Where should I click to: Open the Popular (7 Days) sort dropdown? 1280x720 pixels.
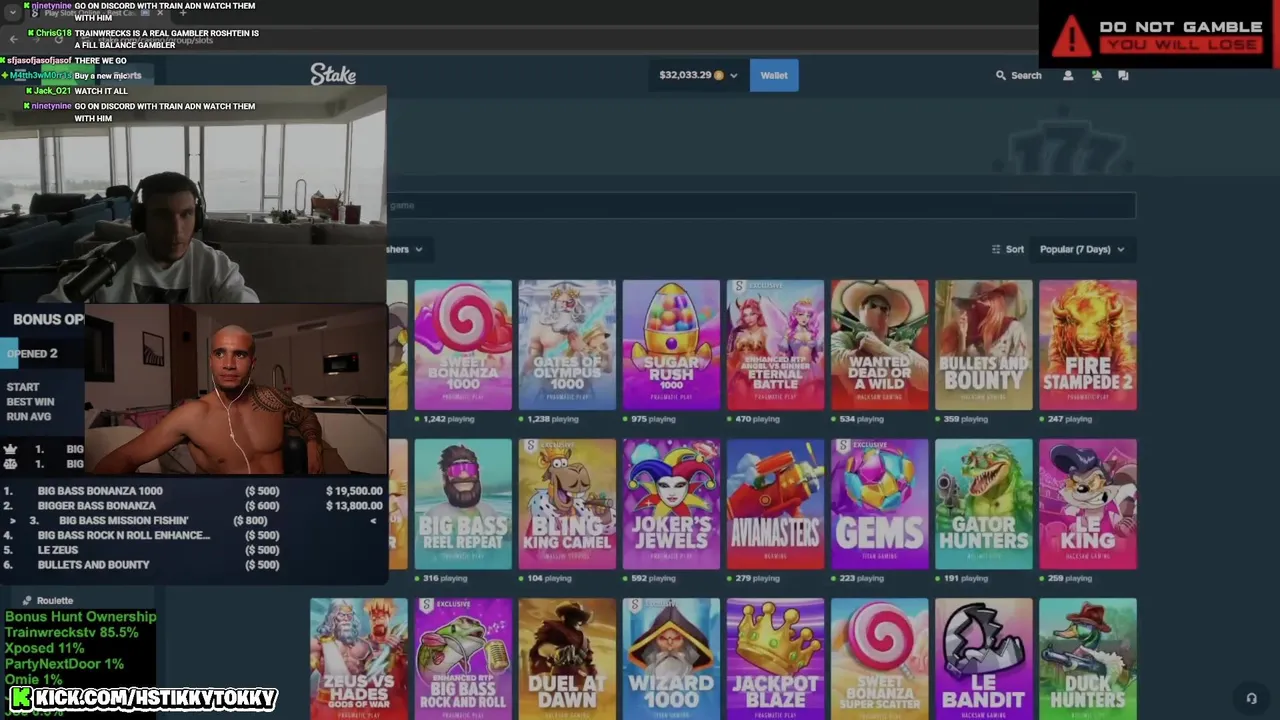tap(1082, 249)
